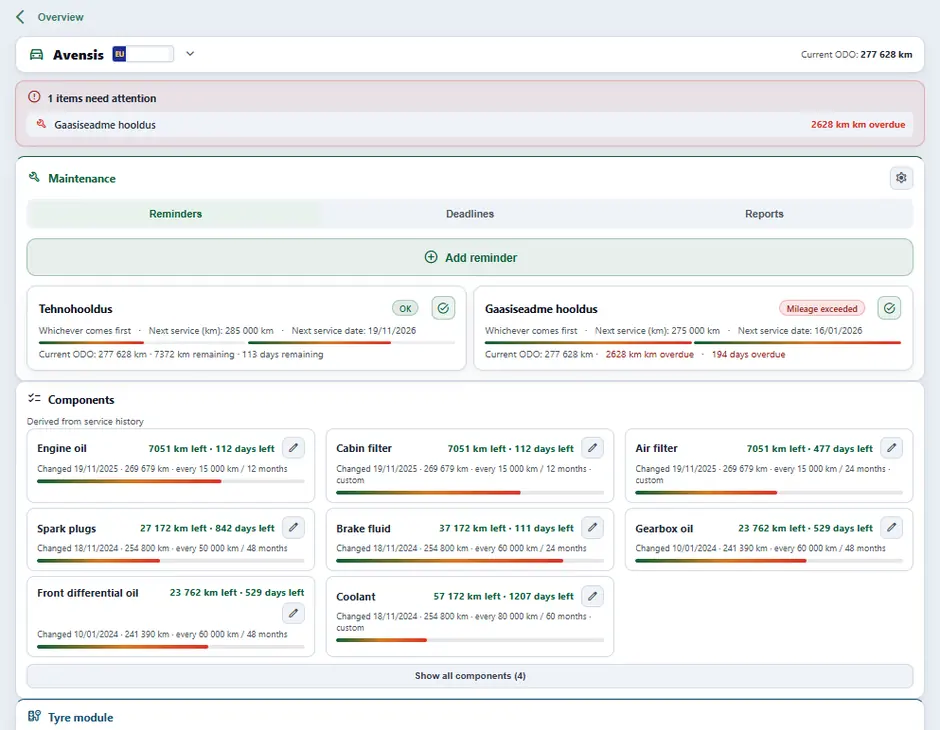Click the Tehnohooldus reminder title
The image size is (940, 730).
76,309
